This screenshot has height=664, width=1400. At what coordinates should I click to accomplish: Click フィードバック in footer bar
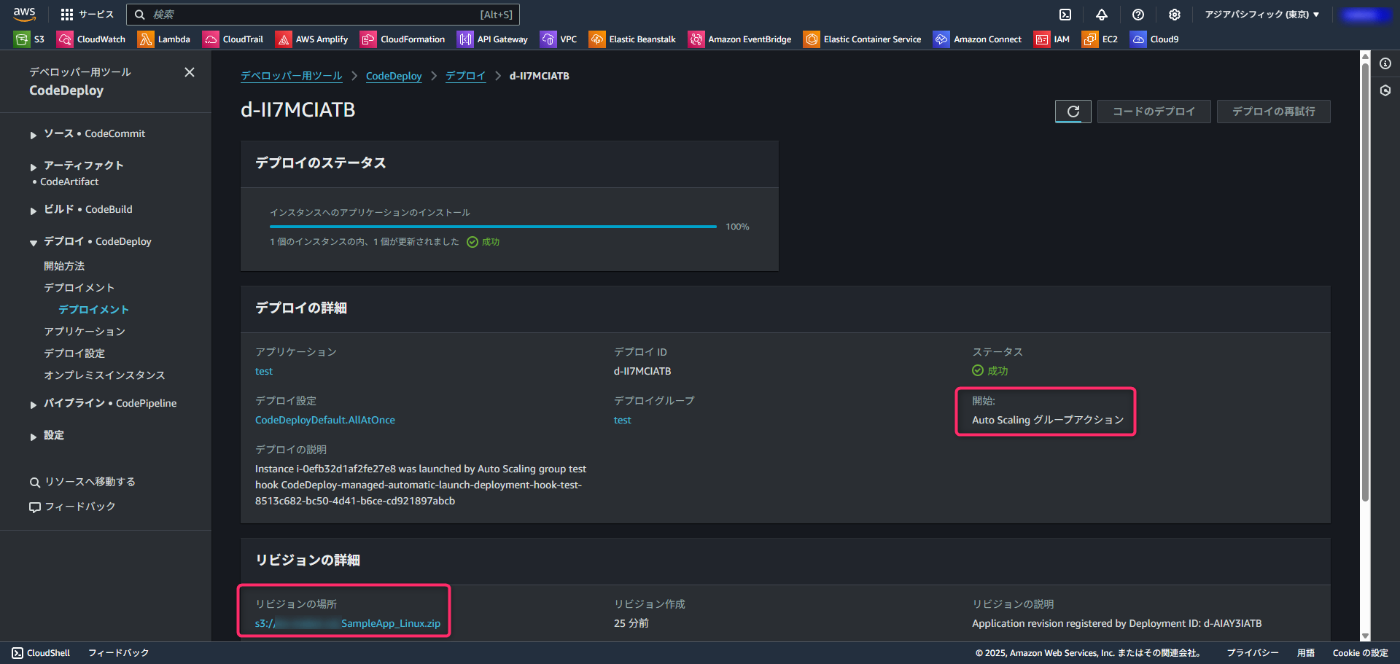[118, 653]
